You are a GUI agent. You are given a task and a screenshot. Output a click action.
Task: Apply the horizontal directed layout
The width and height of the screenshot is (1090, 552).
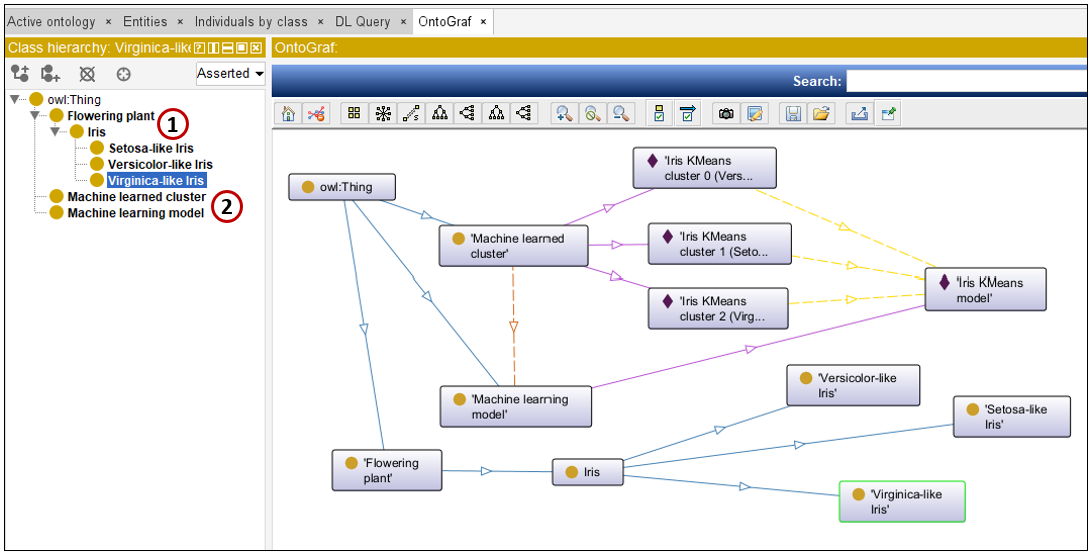524,114
